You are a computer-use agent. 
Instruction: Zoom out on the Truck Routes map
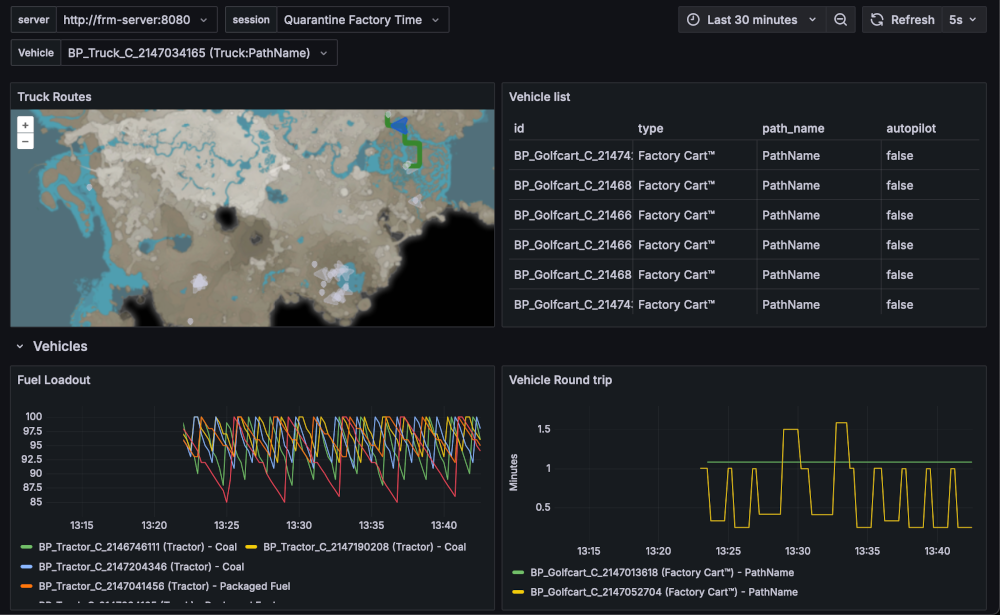[x=26, y=141]
